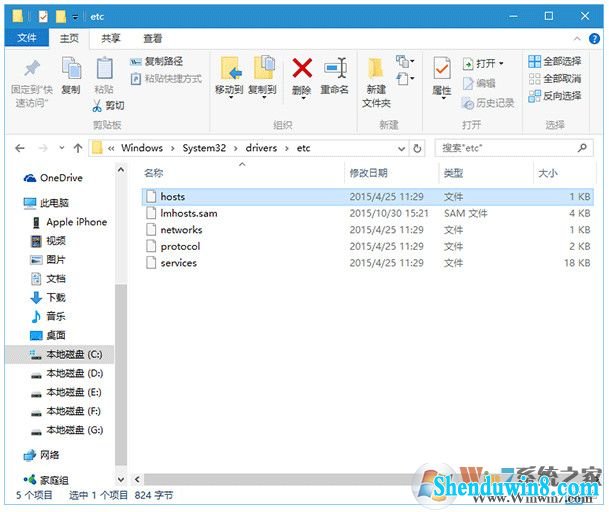
Task: Open the Copy to (复制到) menu
Action: click(263, 77)
